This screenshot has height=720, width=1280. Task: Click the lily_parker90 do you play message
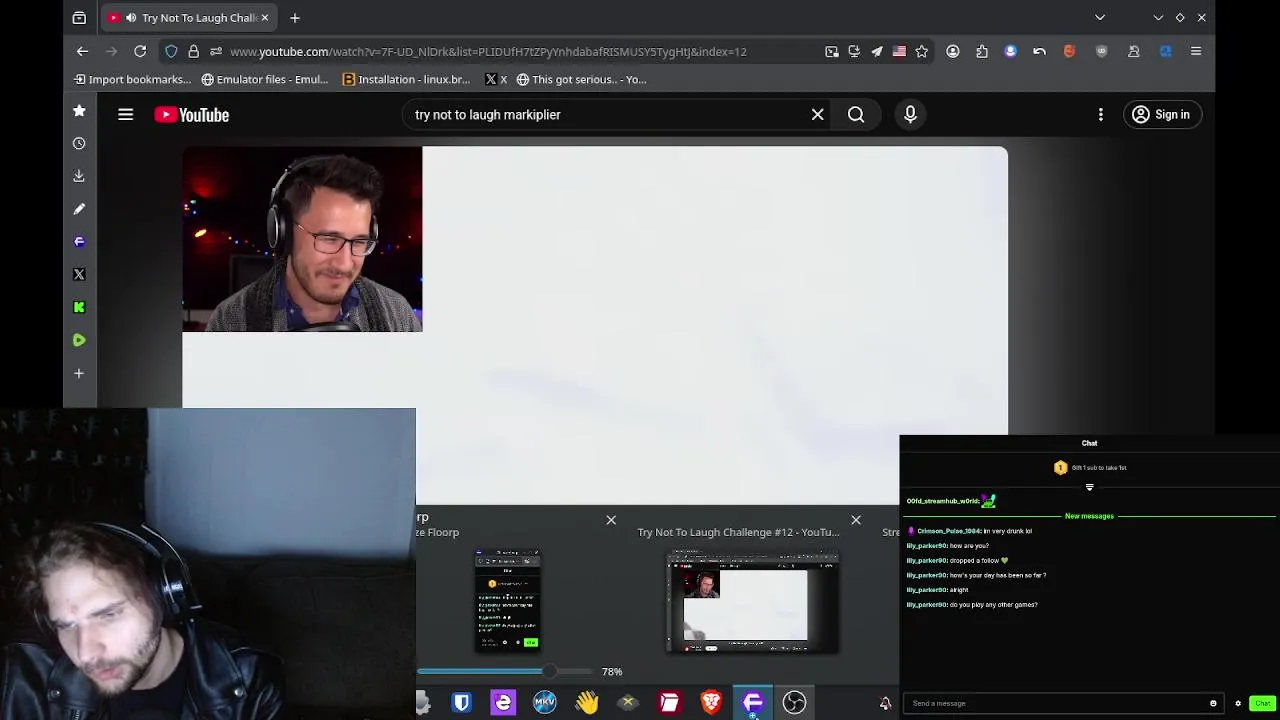click(x=972, y=605)
